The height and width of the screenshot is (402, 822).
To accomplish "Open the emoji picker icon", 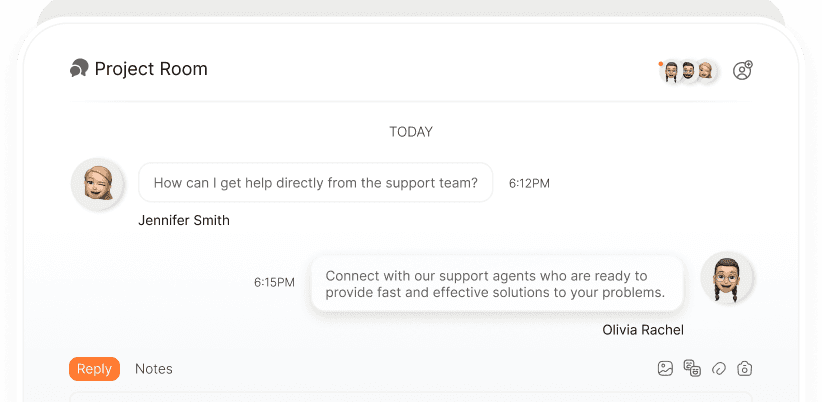I will pyautogui.click(x=692, y=368).
